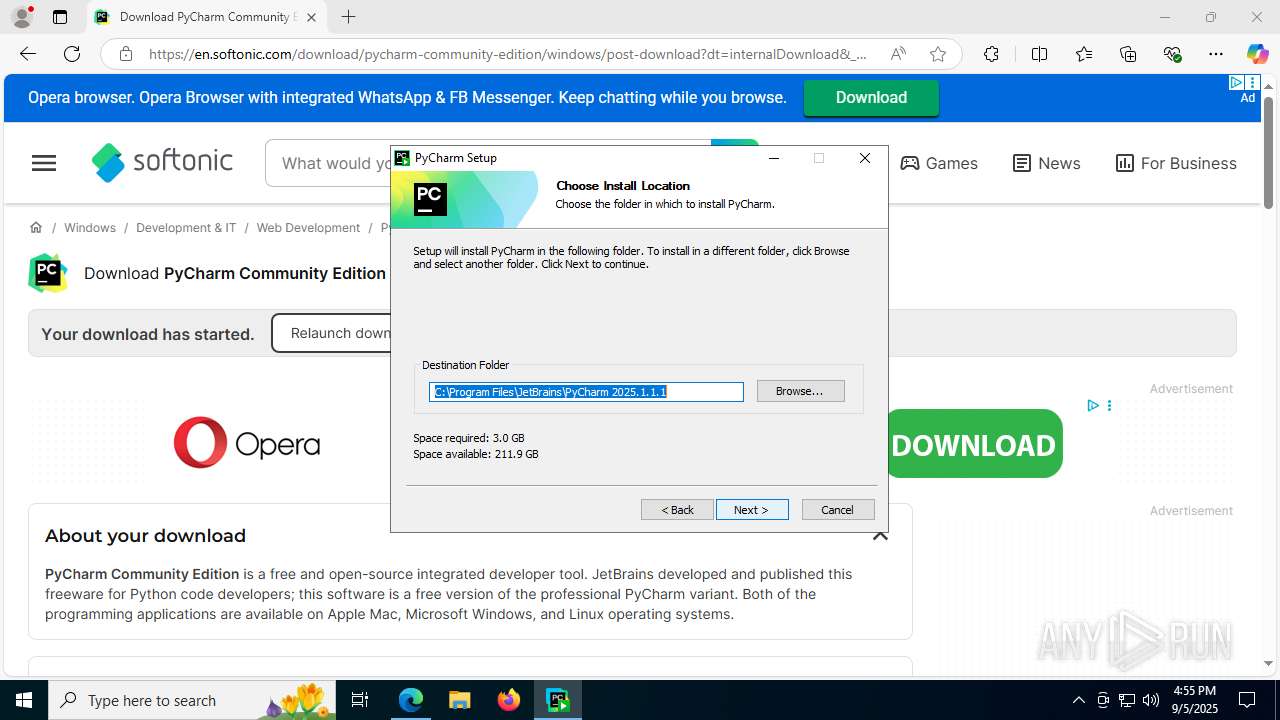The height and width of the screenshot is (720, 1280).
Task: Open the Softonic hamburger menu
Action: (44, 163)
